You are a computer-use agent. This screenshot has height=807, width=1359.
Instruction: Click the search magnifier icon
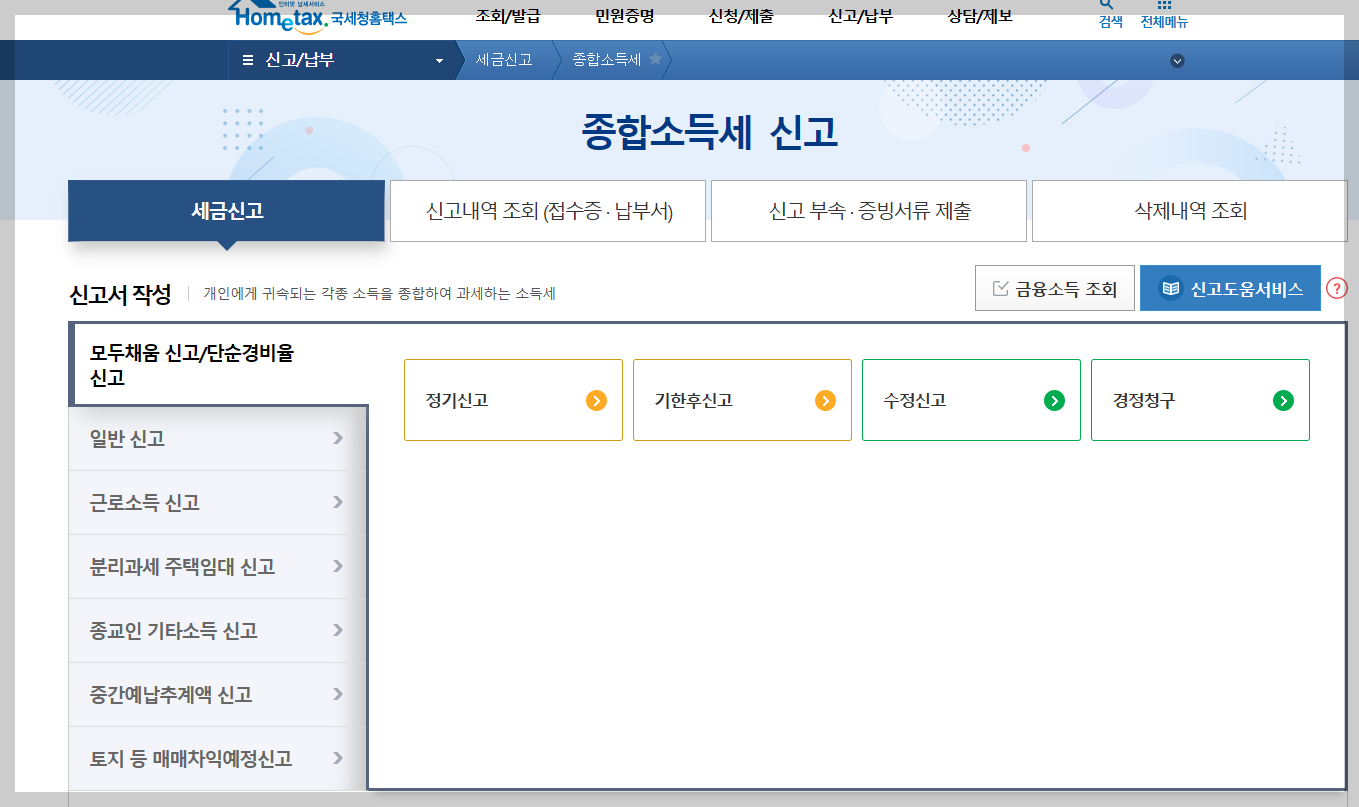click(1104, 6)
